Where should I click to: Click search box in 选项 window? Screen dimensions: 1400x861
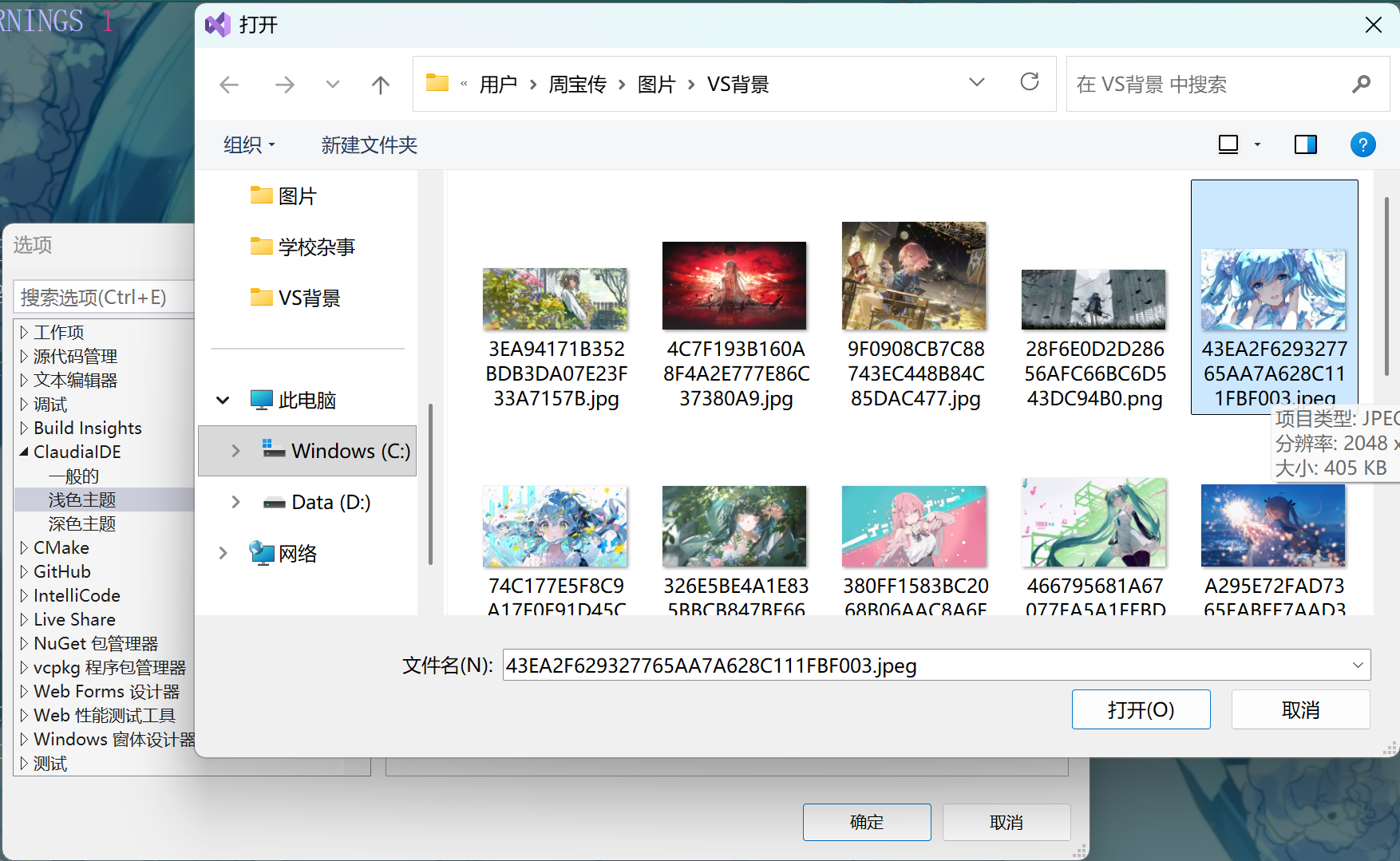coord(104,297)
